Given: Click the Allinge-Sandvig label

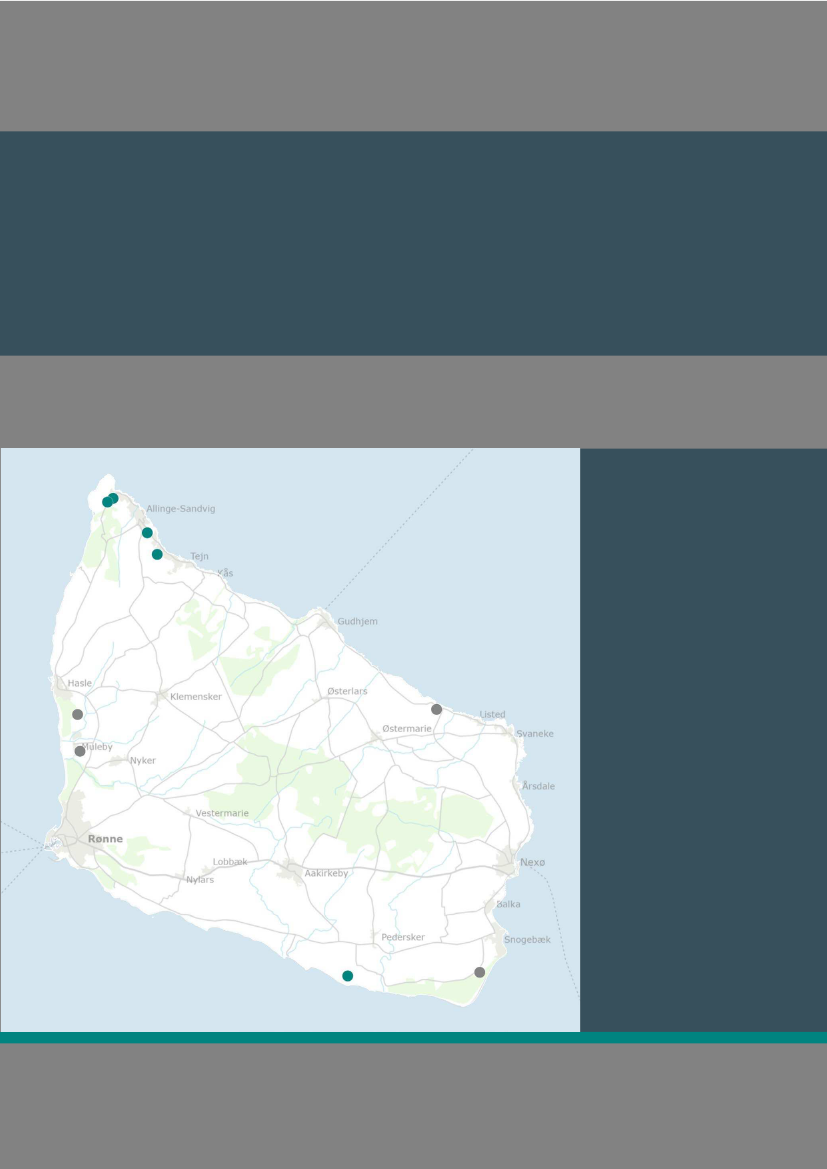Looking at the screenshot, I should [180, 509].
